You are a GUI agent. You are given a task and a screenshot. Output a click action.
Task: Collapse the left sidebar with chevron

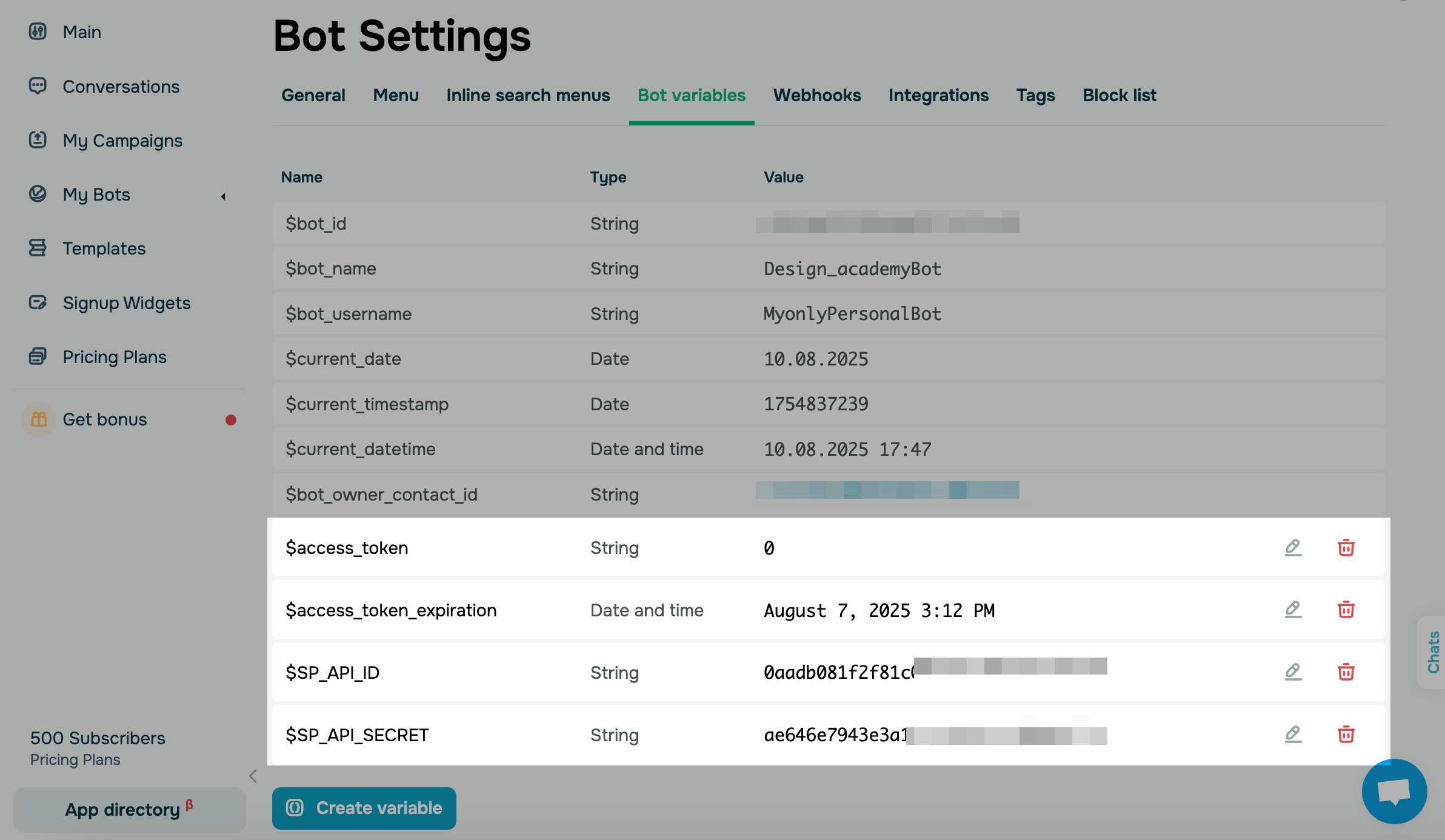(x=253, y=776)
